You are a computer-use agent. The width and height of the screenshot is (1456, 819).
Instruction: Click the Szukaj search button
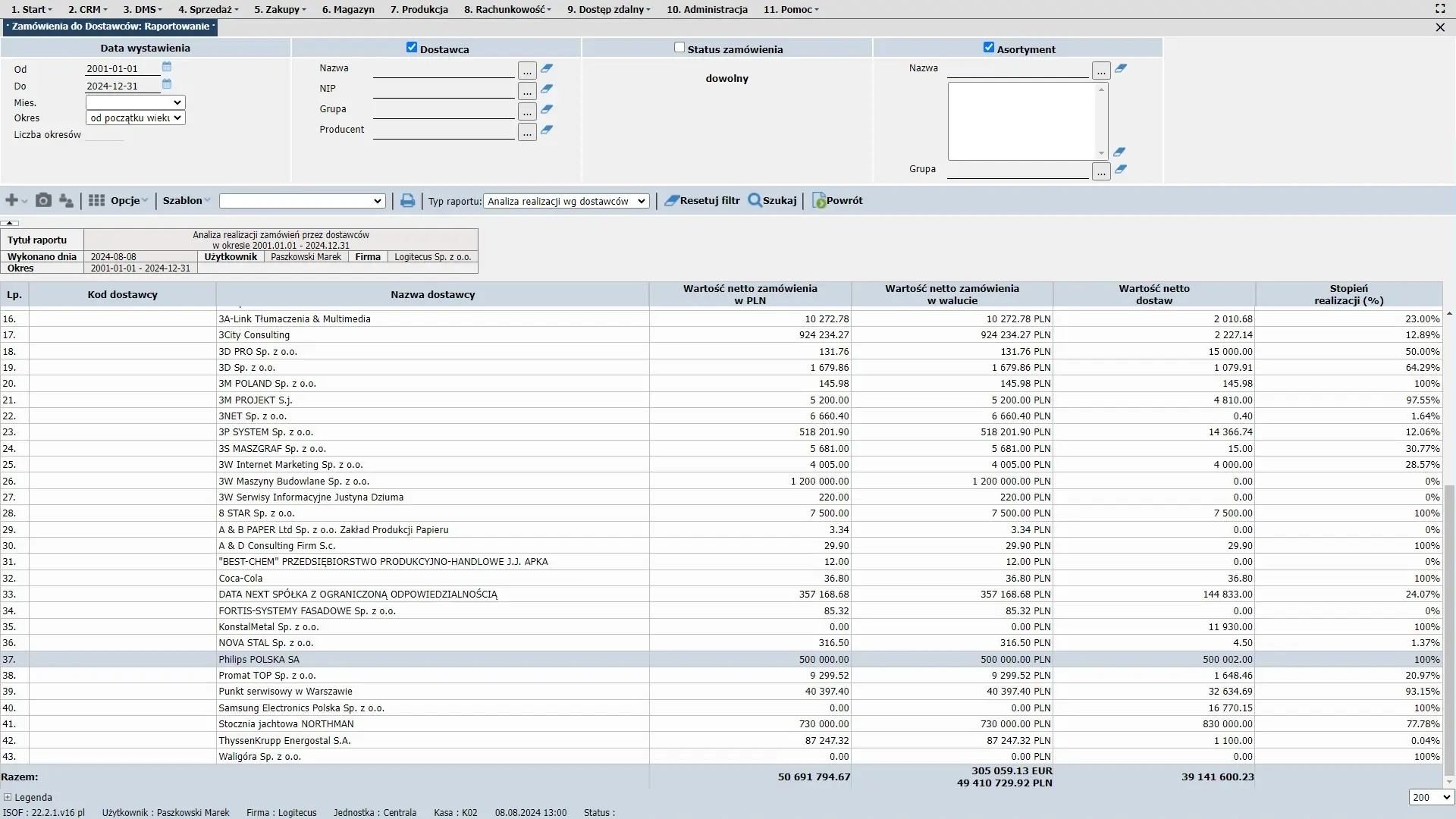pyautogui.click(x=773, y=200)
